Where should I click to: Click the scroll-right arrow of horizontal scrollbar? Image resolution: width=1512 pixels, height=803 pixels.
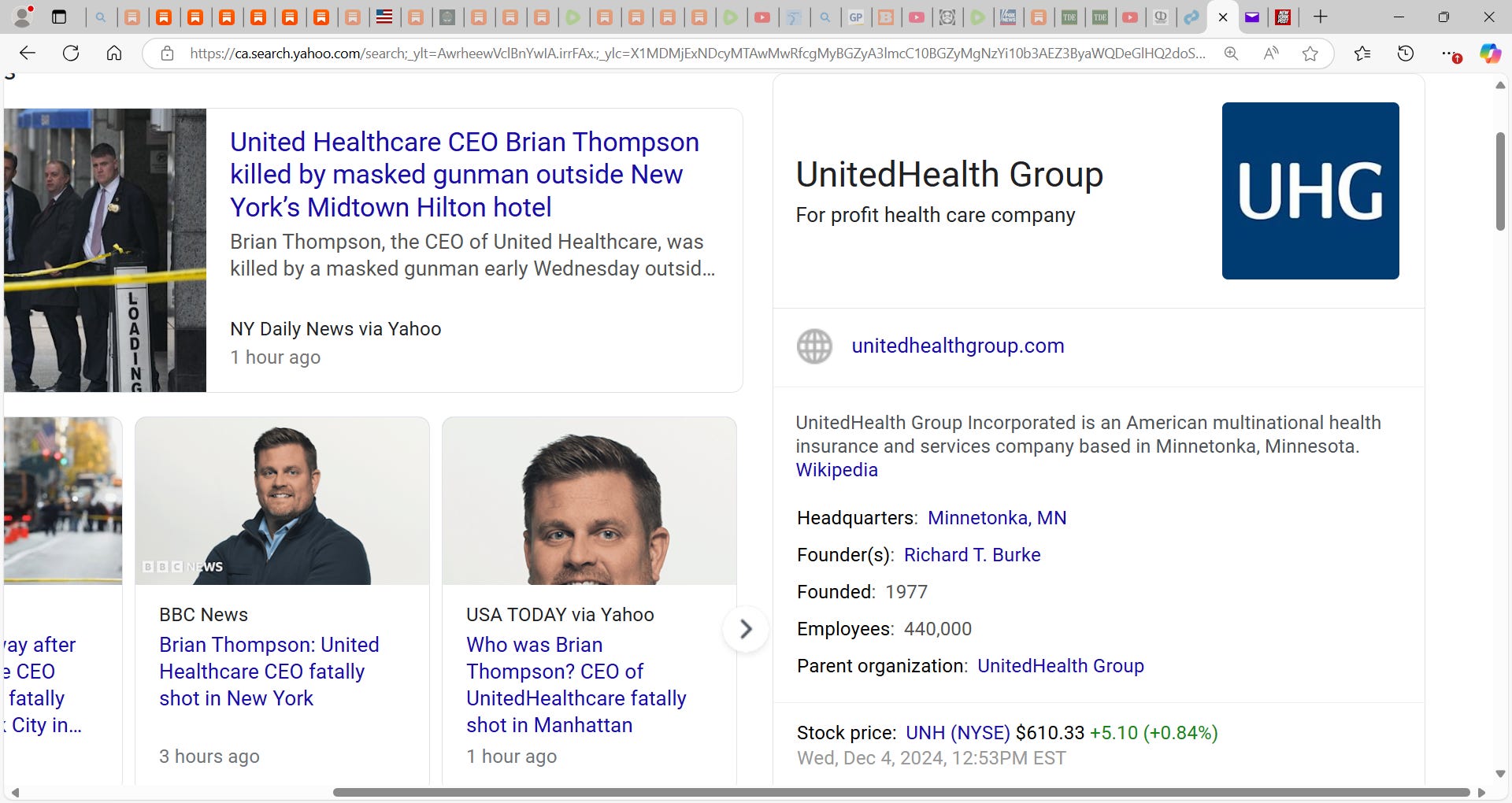(x=1481, y=792)
